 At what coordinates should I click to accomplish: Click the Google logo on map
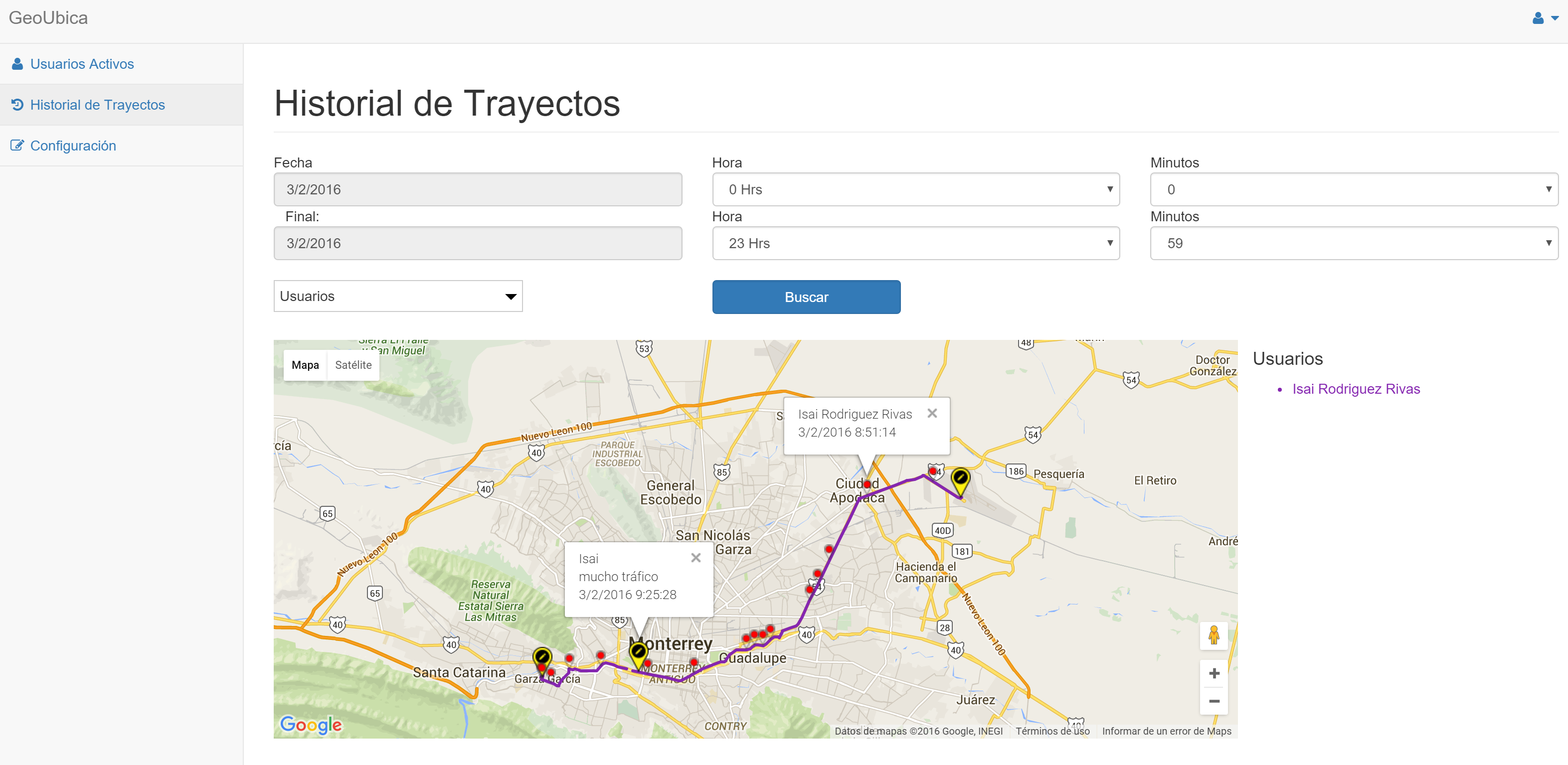(x=311, y=724)
